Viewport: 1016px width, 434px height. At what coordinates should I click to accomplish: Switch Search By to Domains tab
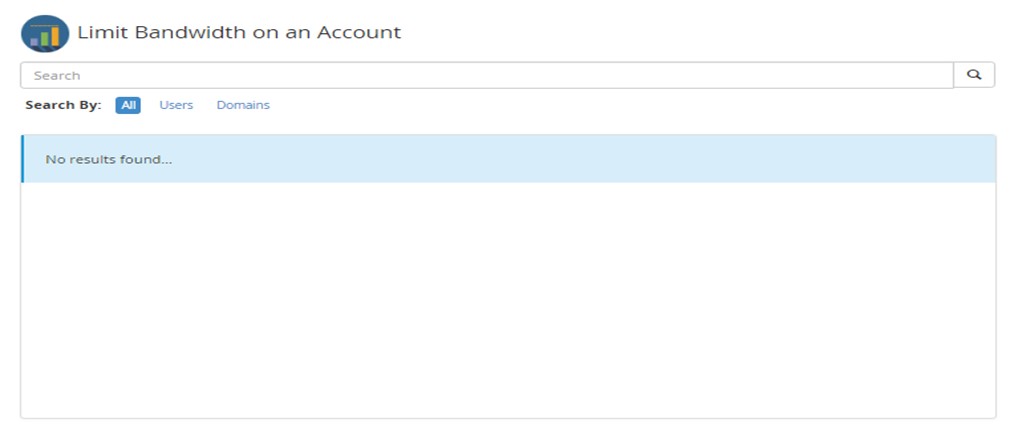pyautogui.click(x=243, y=105)
